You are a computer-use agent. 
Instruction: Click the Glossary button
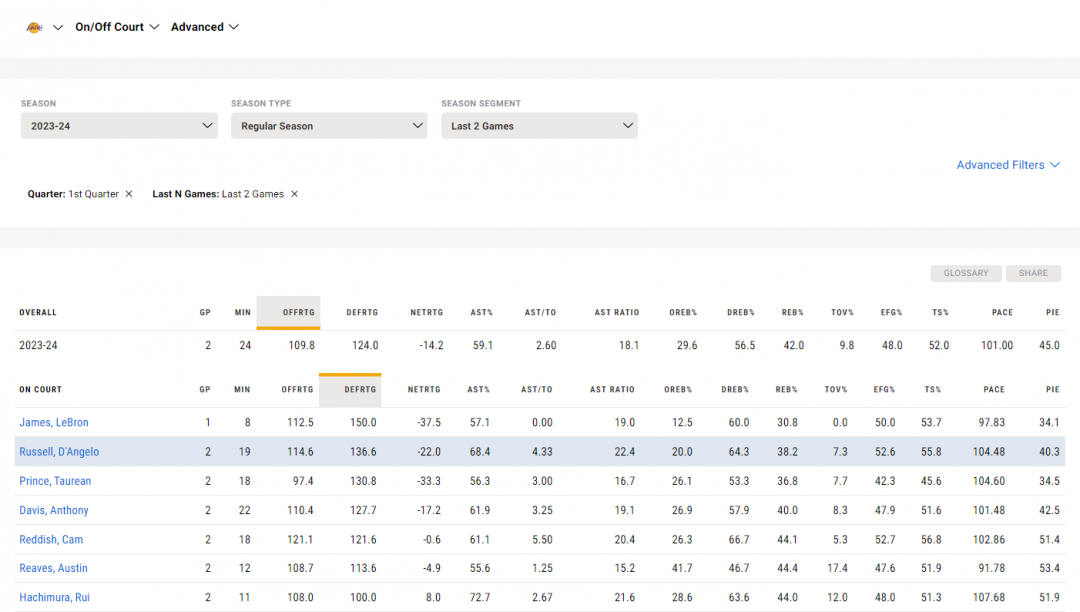[x=966, y=273]
